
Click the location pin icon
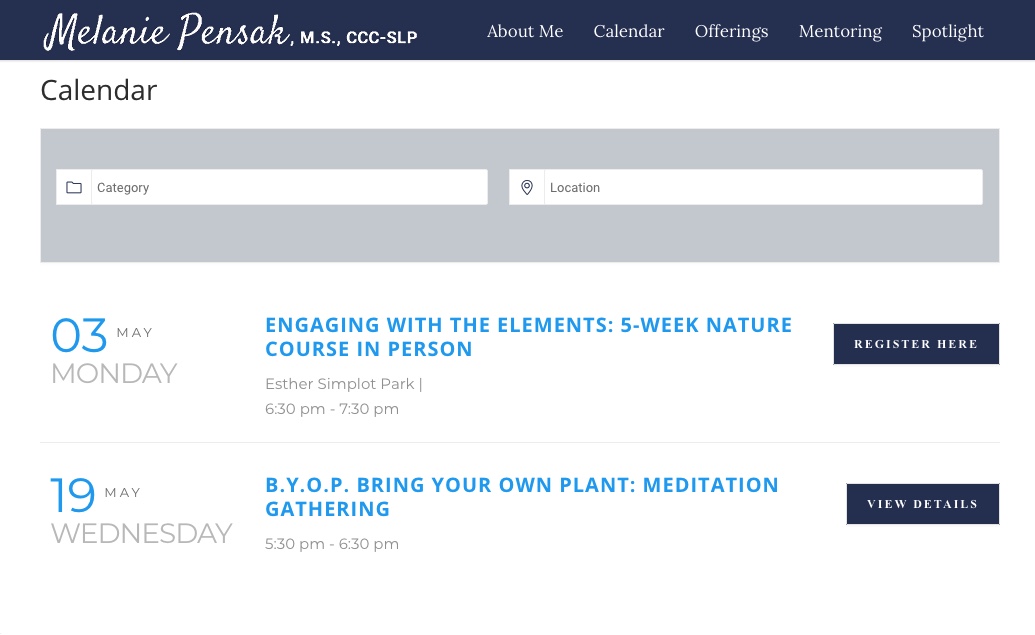pyautogui.click(x=527, y=187)
